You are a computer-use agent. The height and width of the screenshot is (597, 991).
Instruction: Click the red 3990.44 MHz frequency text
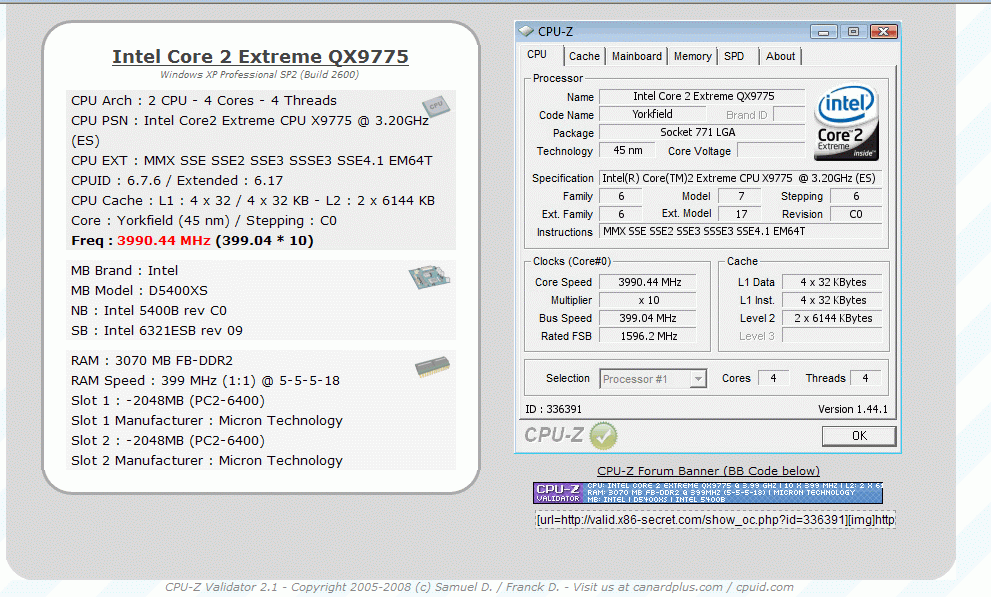(x=164, y=241)
